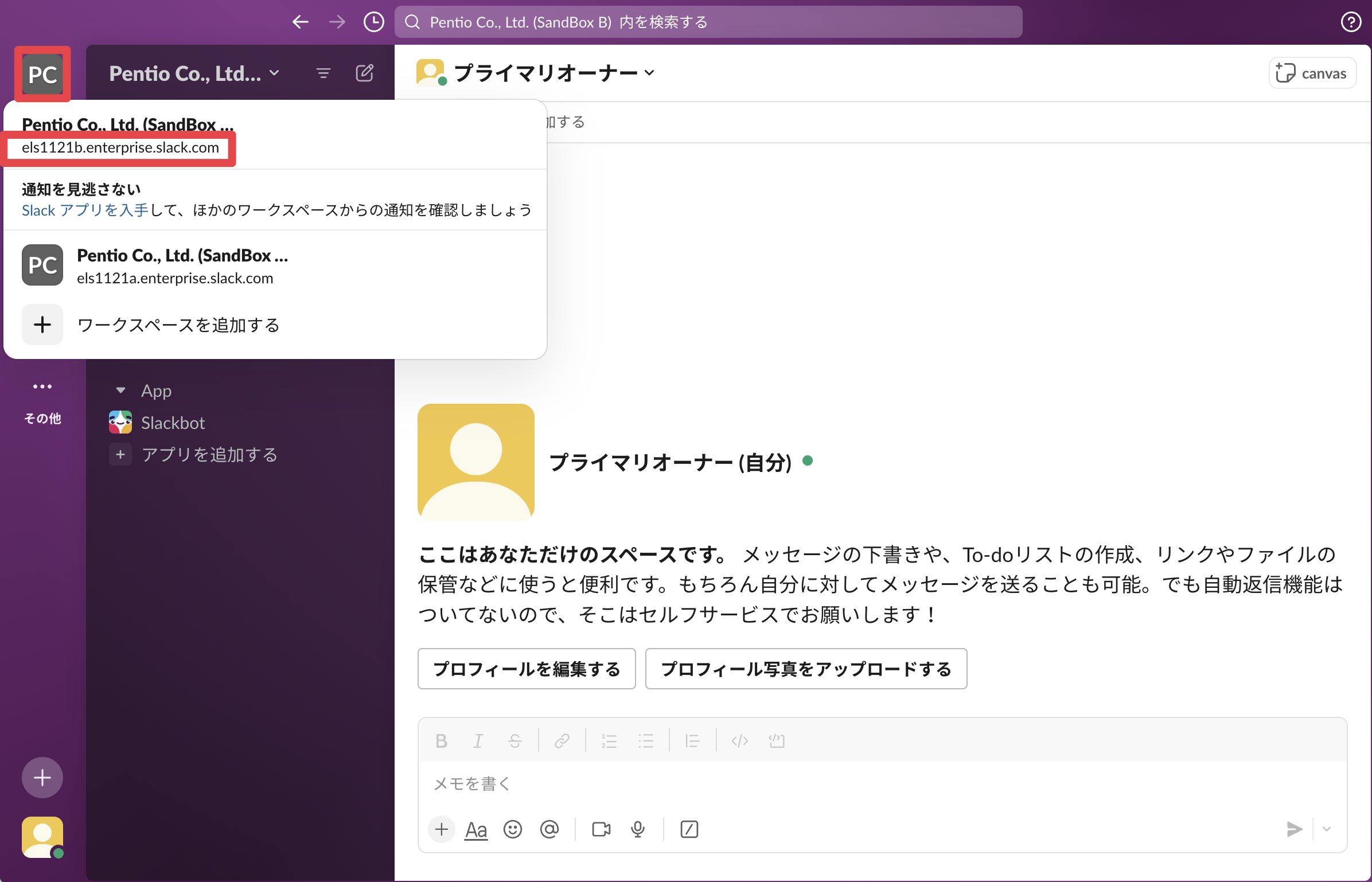The image size is (1372, 882).
Task: Search in Pentio Co., Ltd. (SandBox B)
Action: click(708, 22)
